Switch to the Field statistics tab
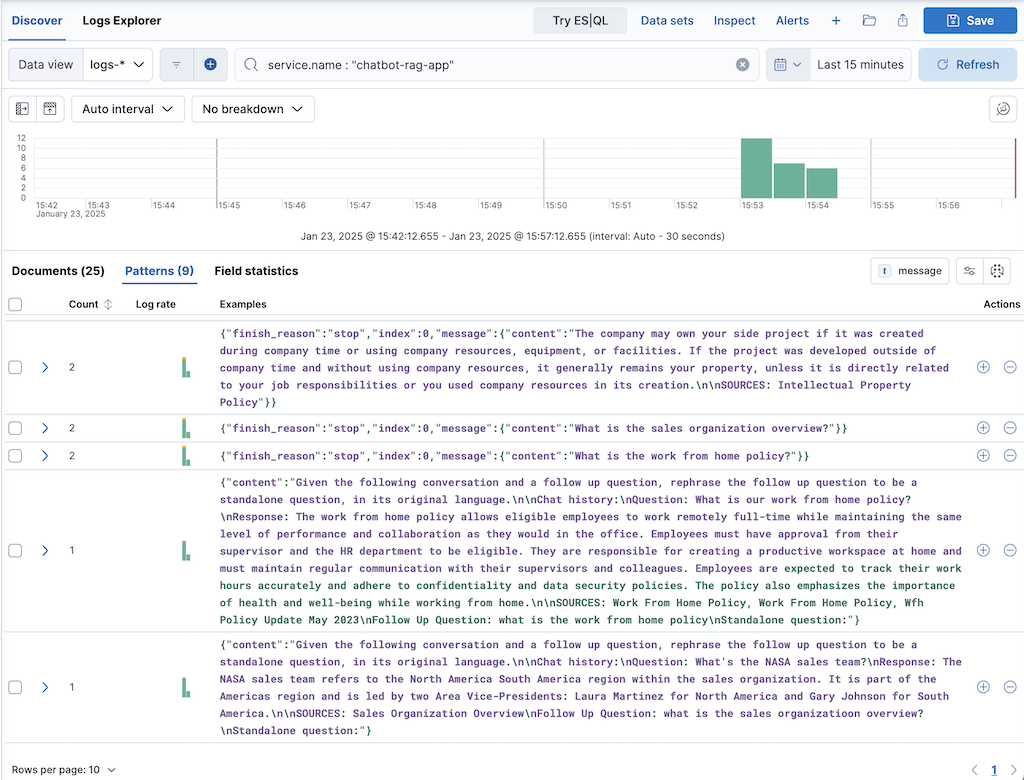The width and height of the screenshot is (1024, 780). click(x=256, y=271)
